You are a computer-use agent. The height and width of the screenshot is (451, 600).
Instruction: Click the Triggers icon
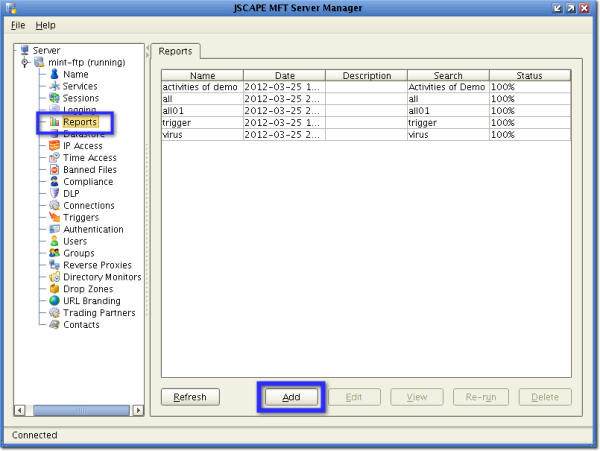pyautogui.click(x=54, y=217)
